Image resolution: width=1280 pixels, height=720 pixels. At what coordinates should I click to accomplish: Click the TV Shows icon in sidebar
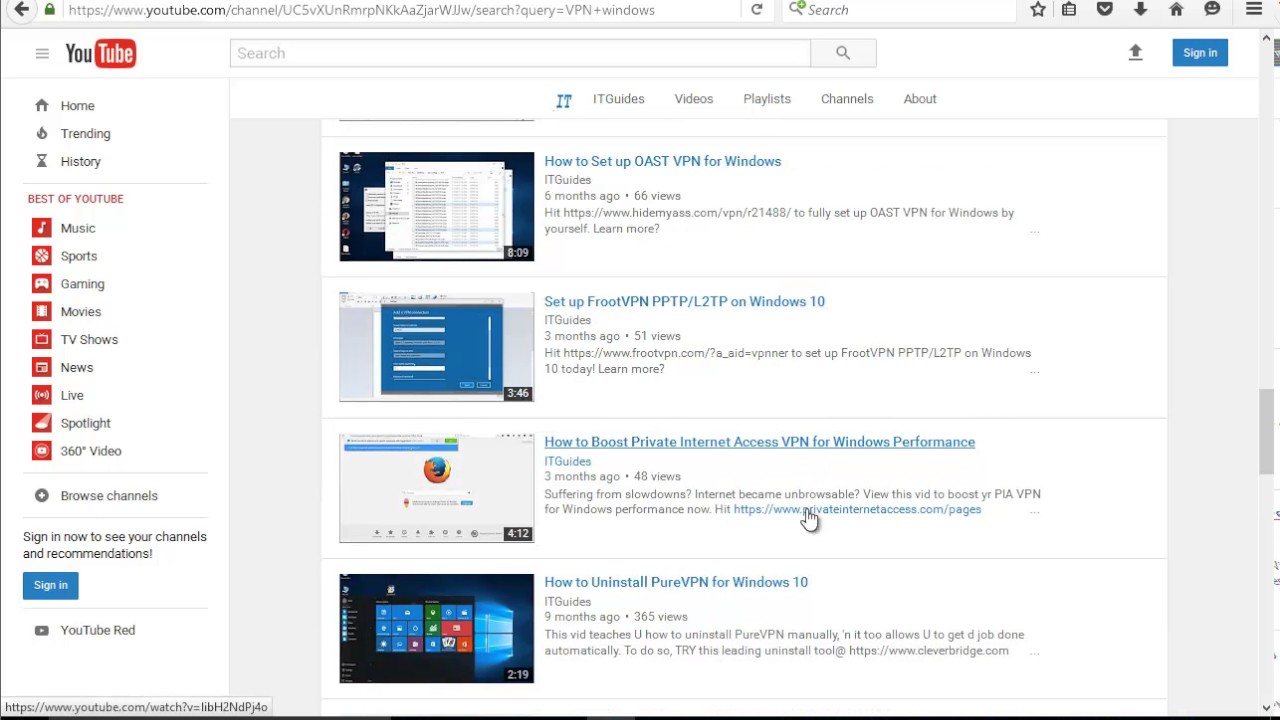[42, 340]
